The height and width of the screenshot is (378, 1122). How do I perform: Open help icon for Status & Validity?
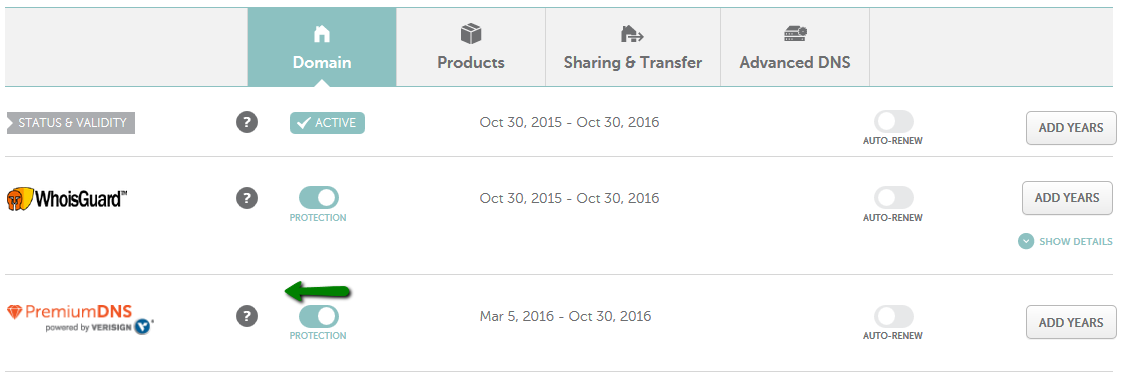click(247, 122)
